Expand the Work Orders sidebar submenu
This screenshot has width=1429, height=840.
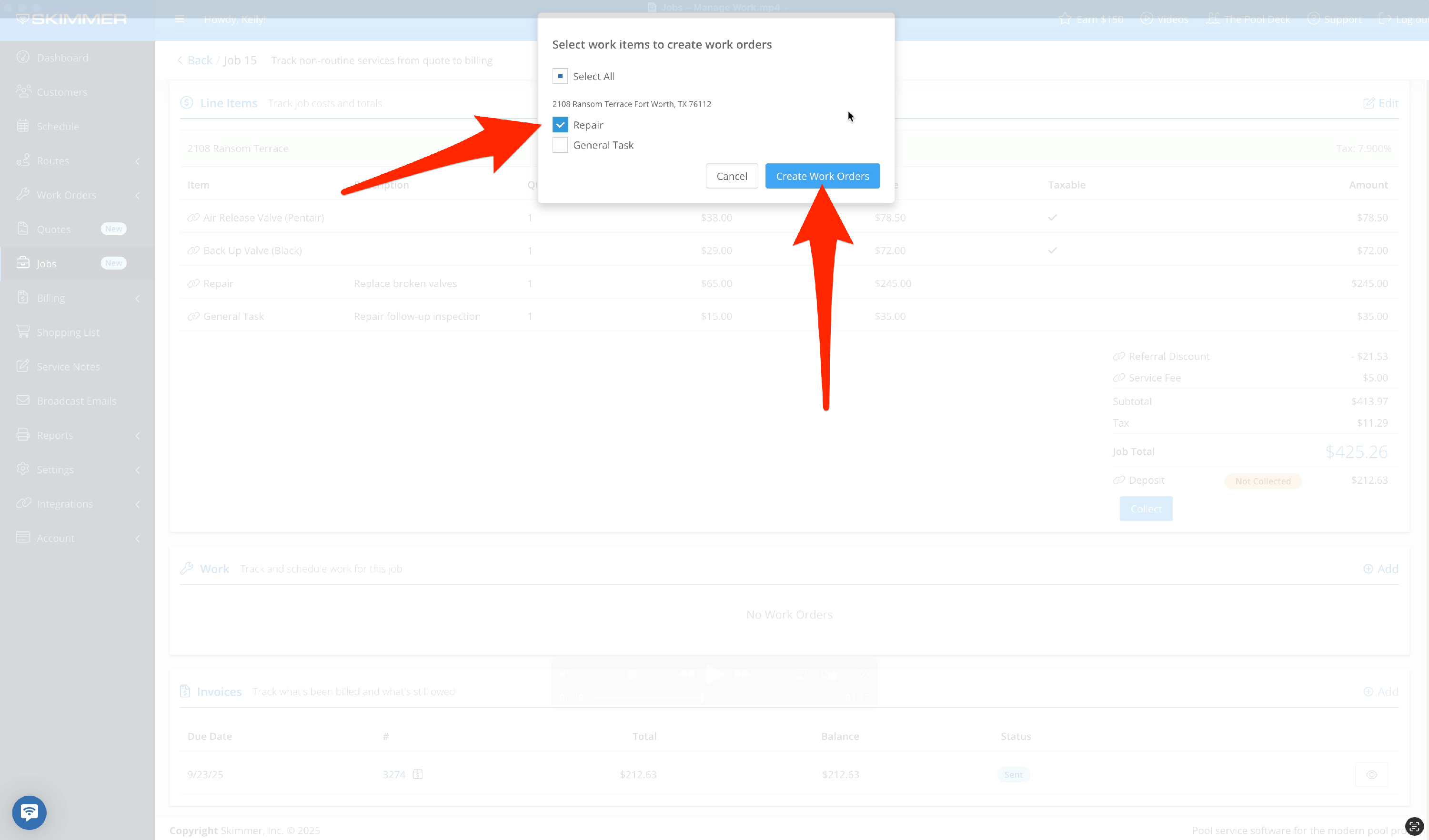(137, 195)
